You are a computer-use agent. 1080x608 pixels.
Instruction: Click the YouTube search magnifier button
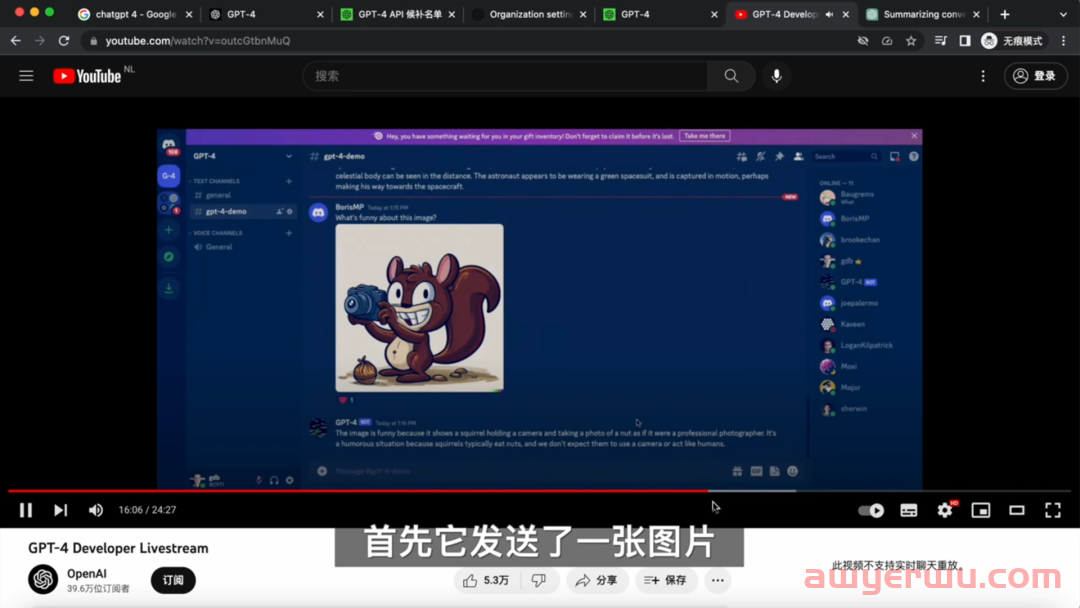click(731, 76)
